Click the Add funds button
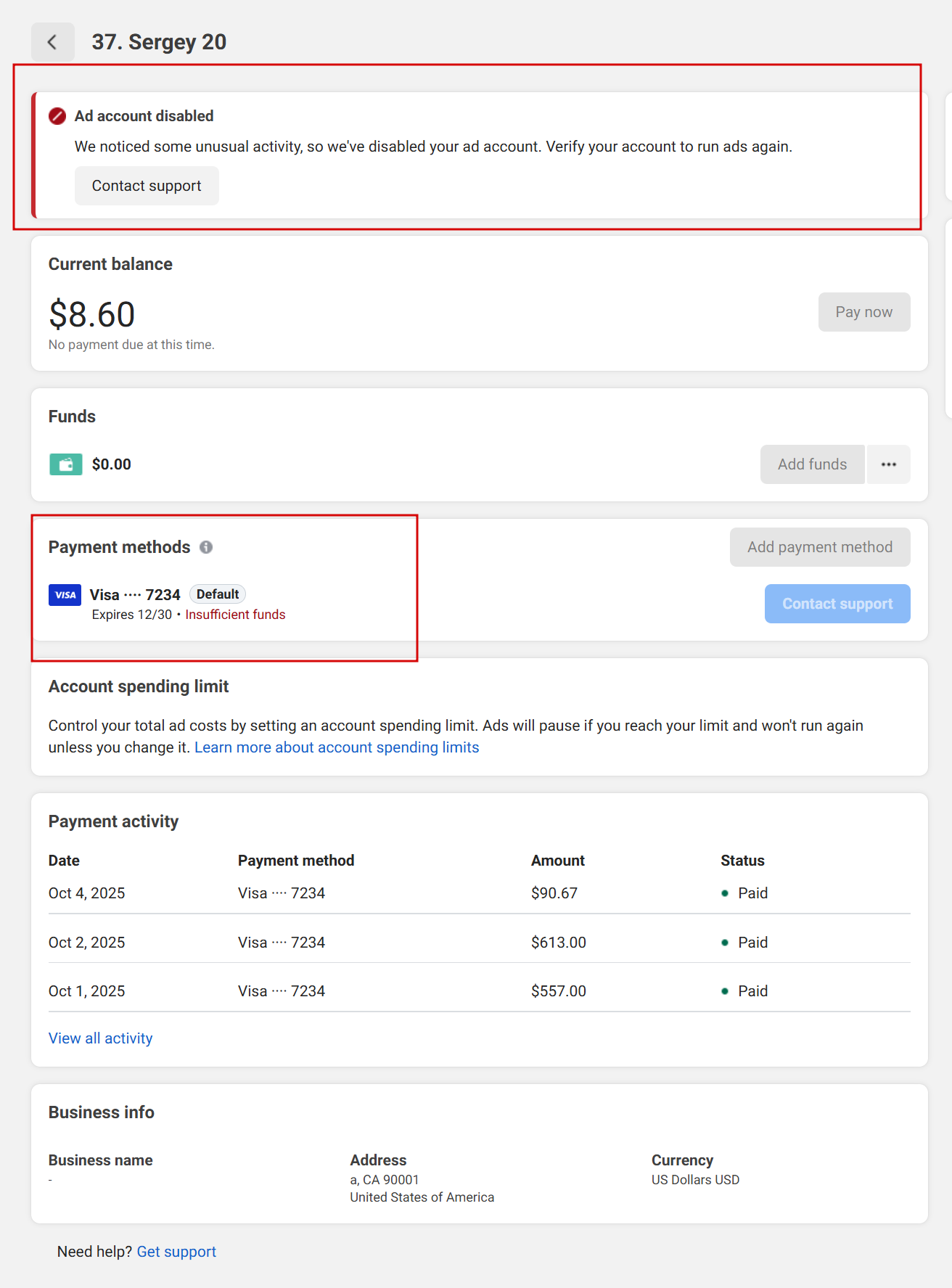 point(812,464)
